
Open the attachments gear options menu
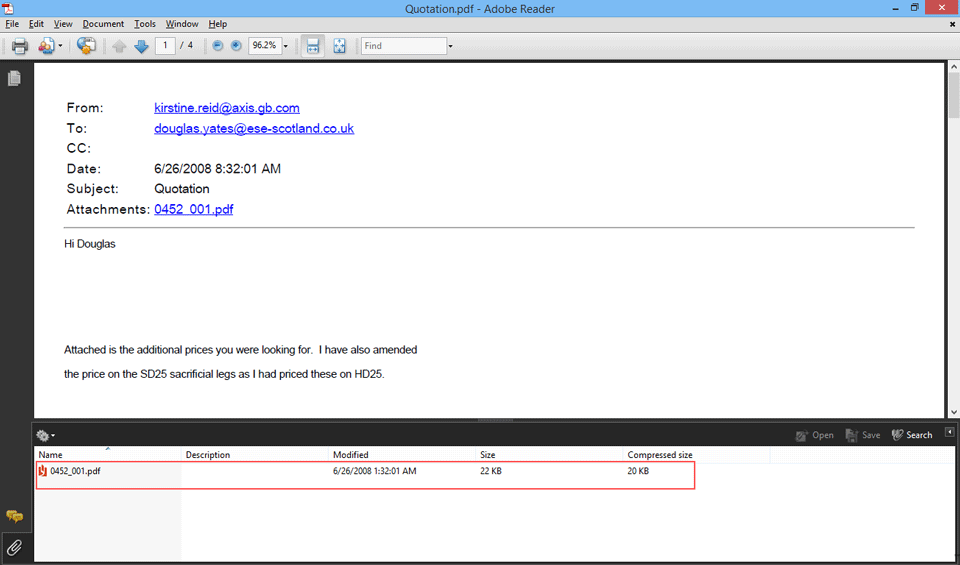tap(45, 435)
